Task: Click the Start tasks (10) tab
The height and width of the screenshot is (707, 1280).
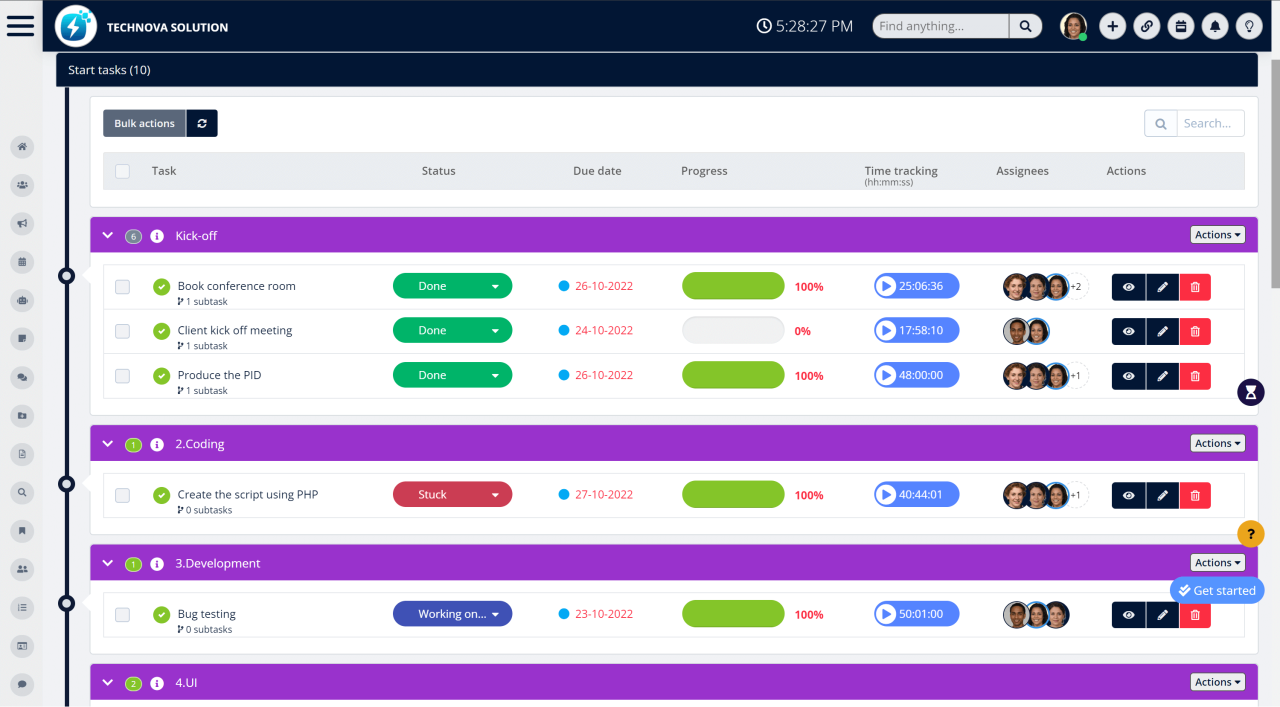Action: (109, 69)
